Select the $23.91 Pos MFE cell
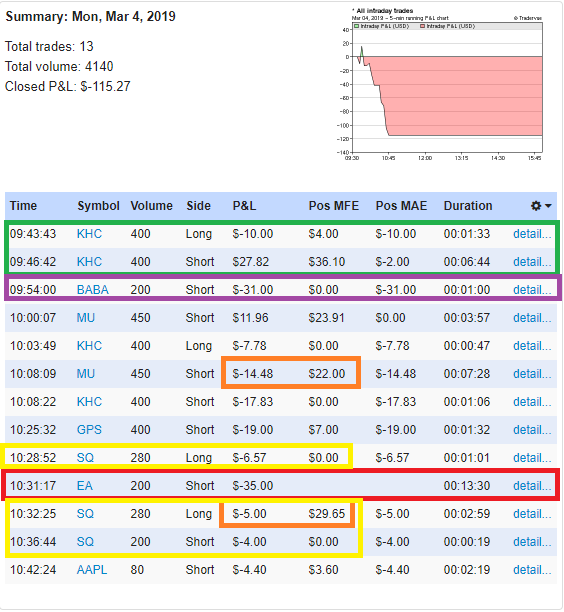Viewport: 564px width, 612px height. click(327, 318)
